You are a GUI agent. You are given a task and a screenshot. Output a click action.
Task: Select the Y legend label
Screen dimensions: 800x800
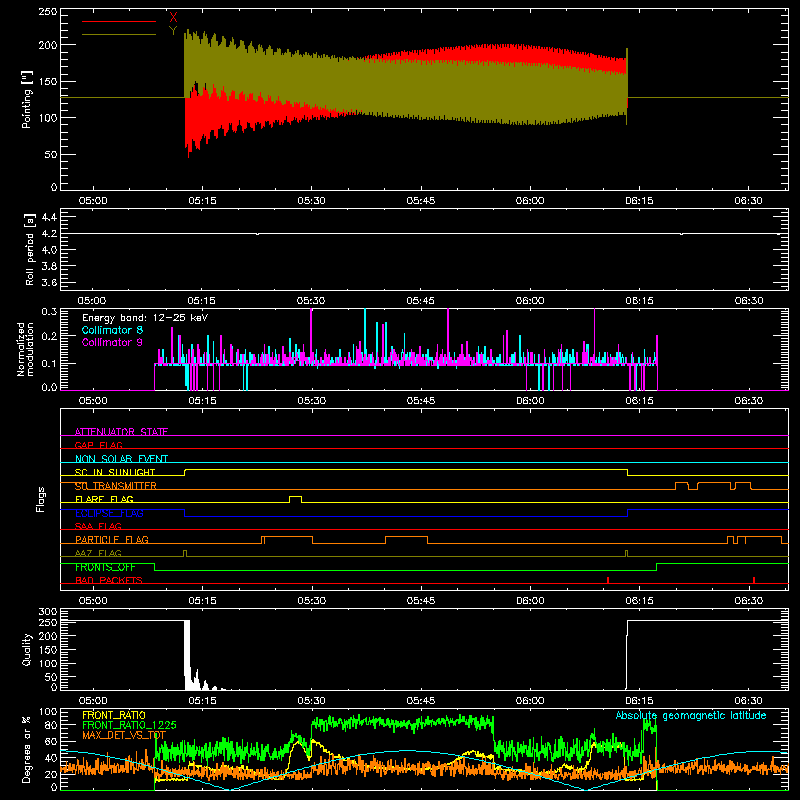(x=173, y=31)
